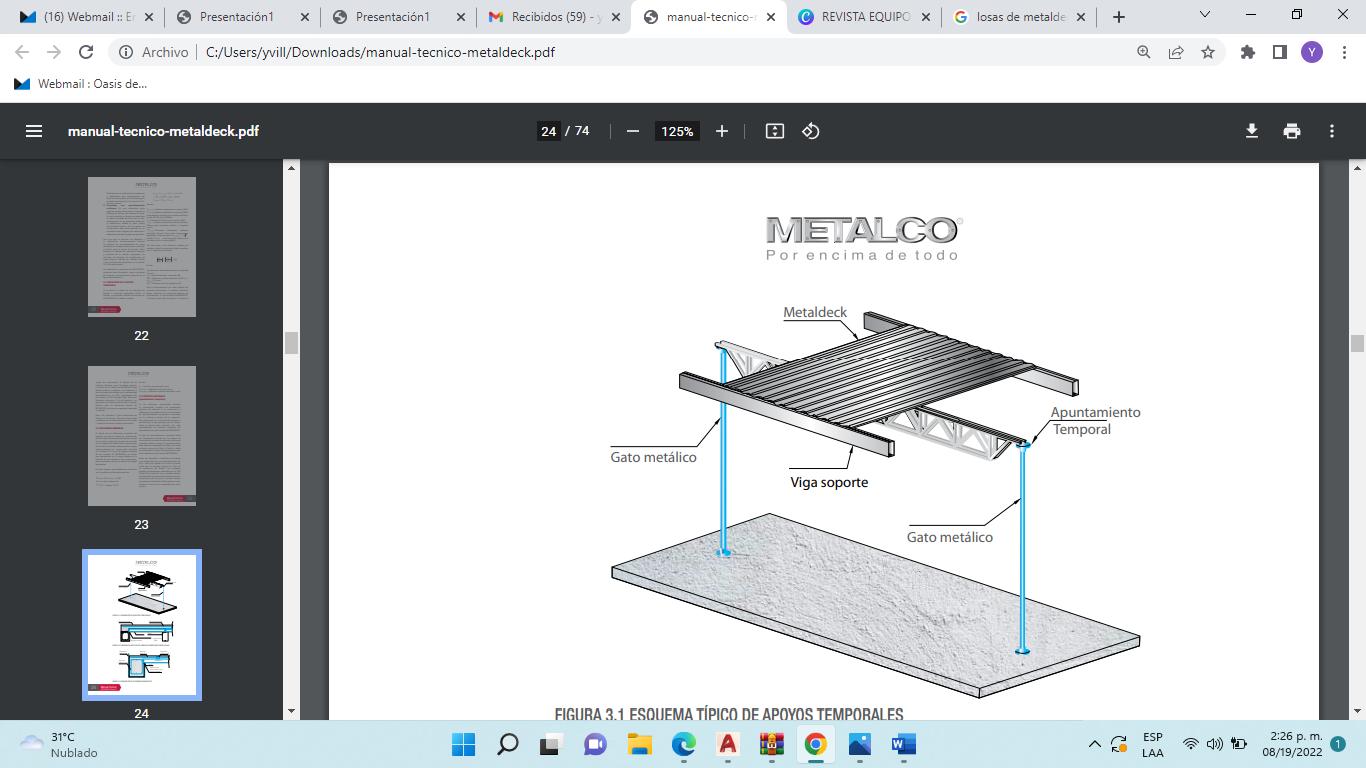Open the Webmail : Oasis de... bookmark
Screen dimensions: 1366x768
81,84
